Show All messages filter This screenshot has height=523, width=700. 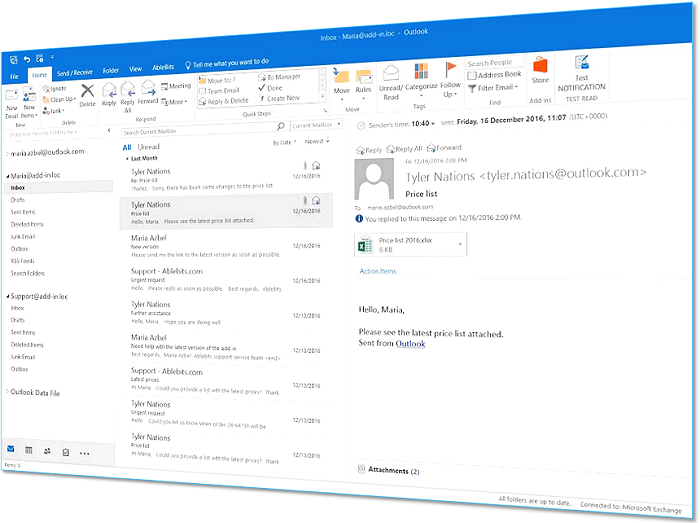point(127,148)
